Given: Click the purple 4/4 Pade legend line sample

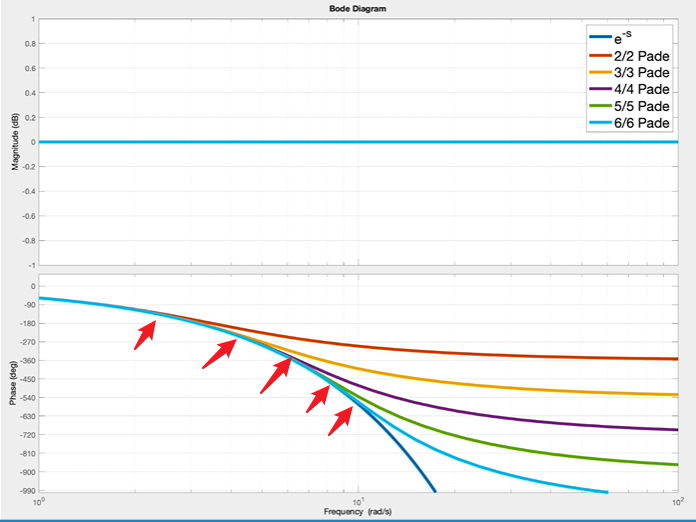Looking at the screenshot, I should pos(600,89).
